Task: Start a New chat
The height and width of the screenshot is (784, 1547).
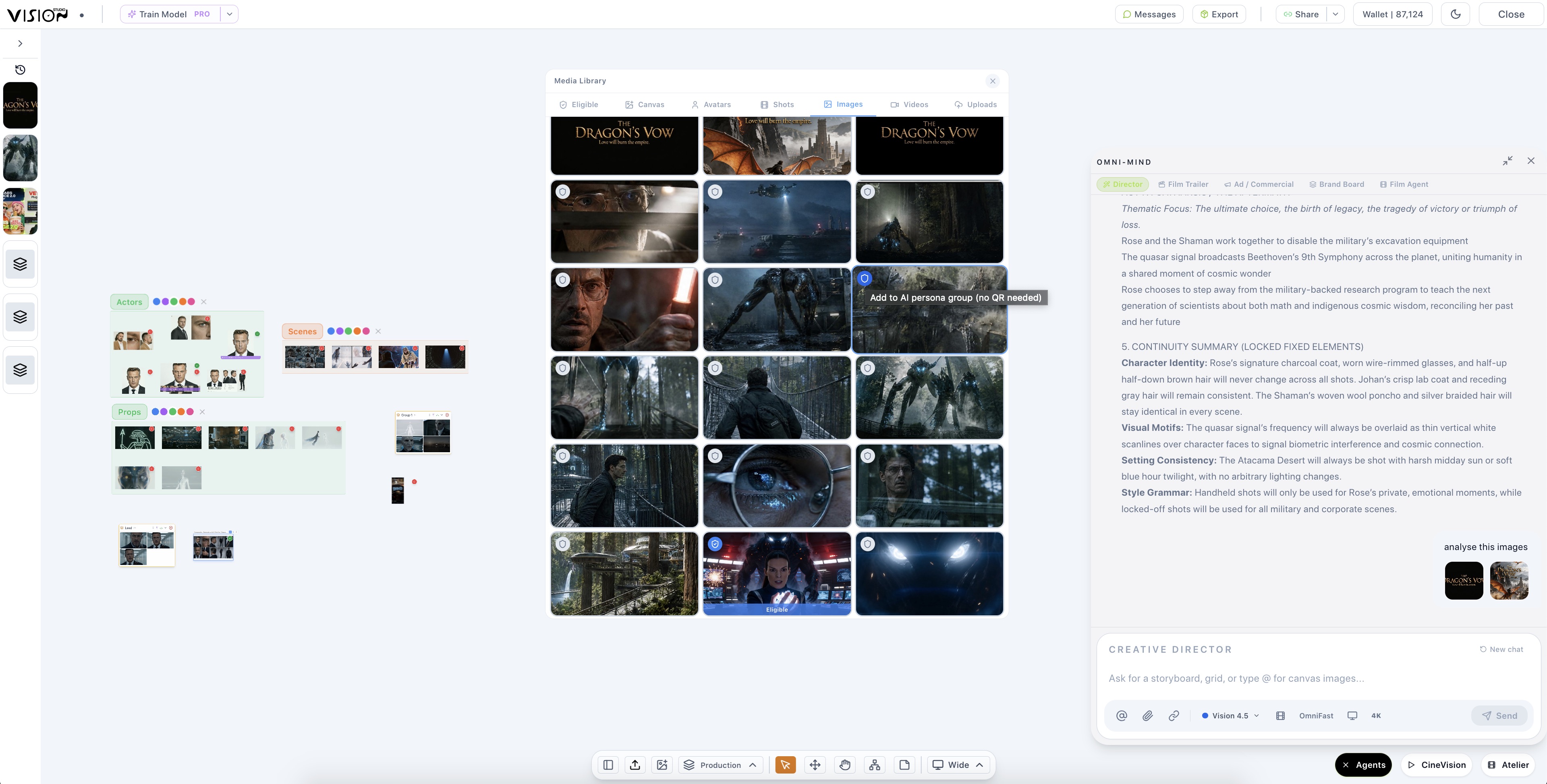Action: (x=1501, y=649)
